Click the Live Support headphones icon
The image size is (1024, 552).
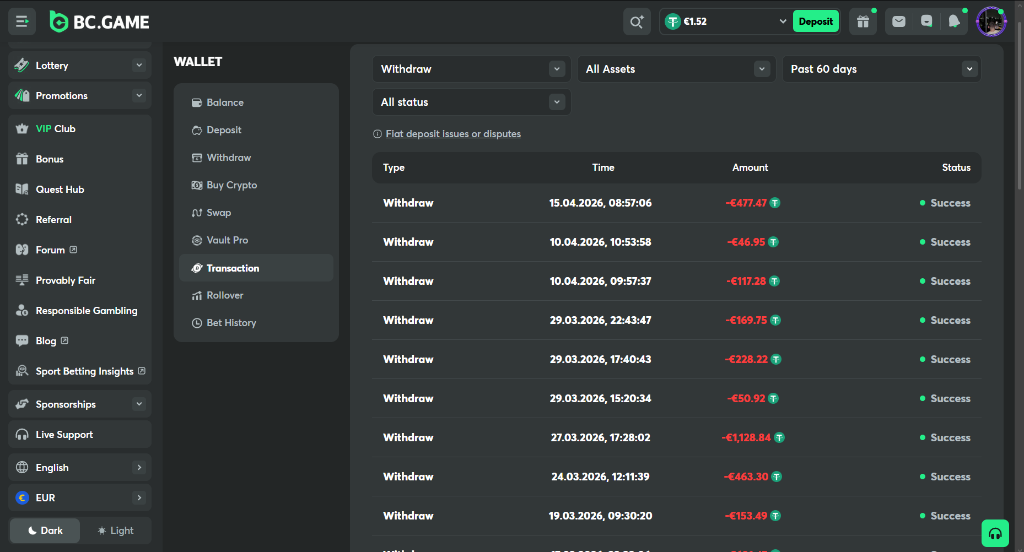coord(22,434)
